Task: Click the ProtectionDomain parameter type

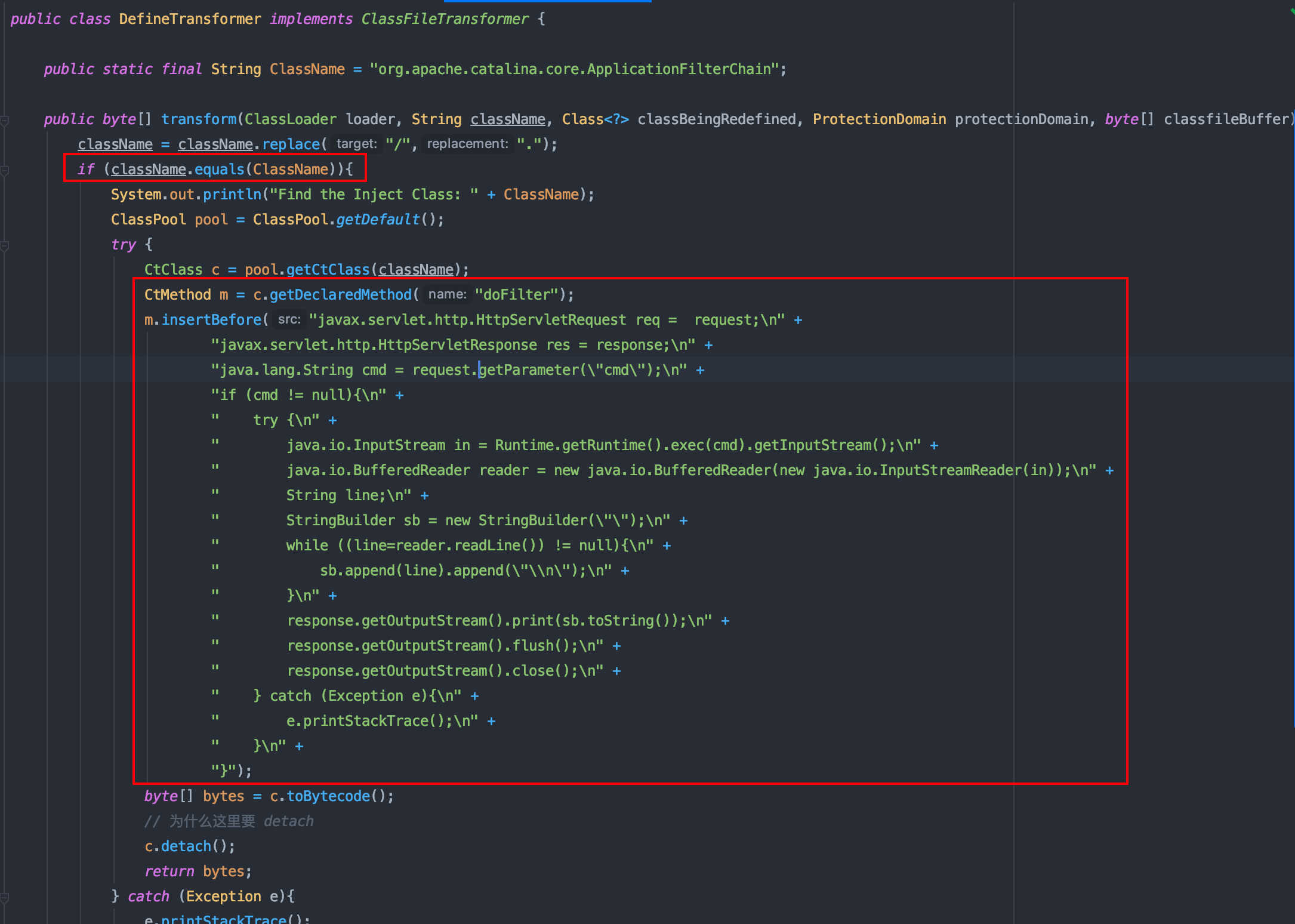Action: point(878,119)
